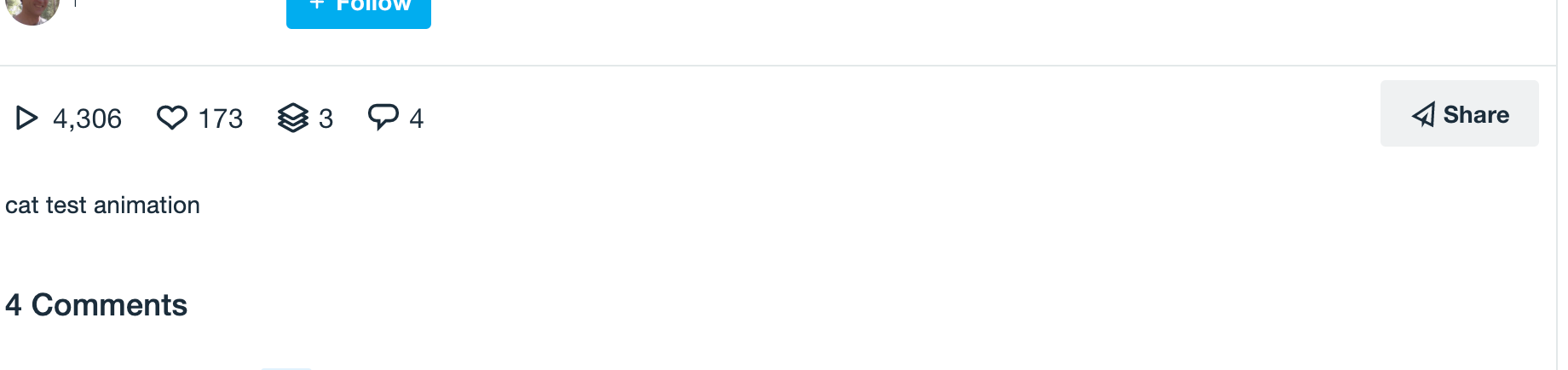Click the collections count 3
1568x370 pixels.
tap(326, 119)
